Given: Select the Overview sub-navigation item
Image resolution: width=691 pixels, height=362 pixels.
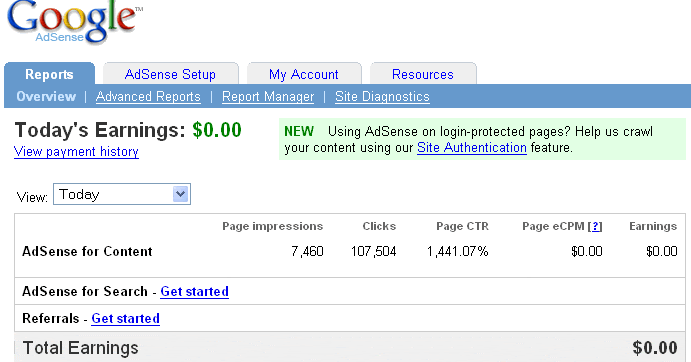Looking at the screenshot, I should (x=46, y=97).
